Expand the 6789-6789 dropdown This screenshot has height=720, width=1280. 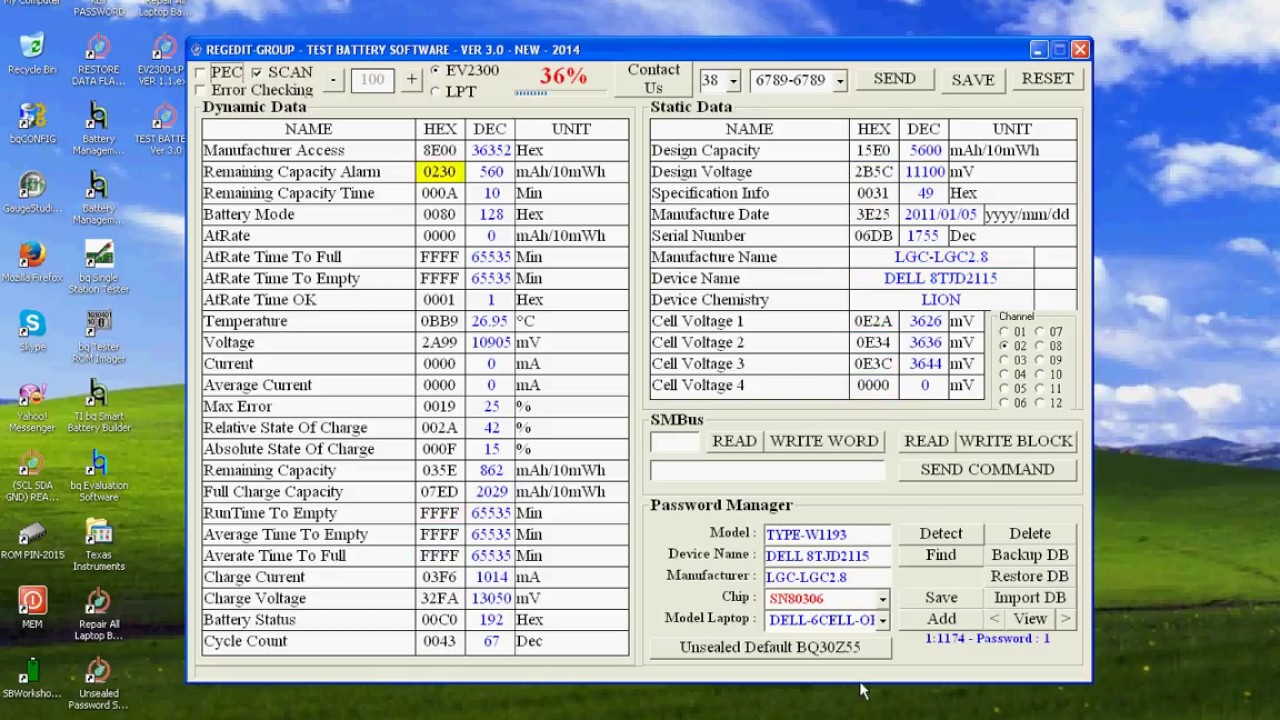click(x=840, y=81)
